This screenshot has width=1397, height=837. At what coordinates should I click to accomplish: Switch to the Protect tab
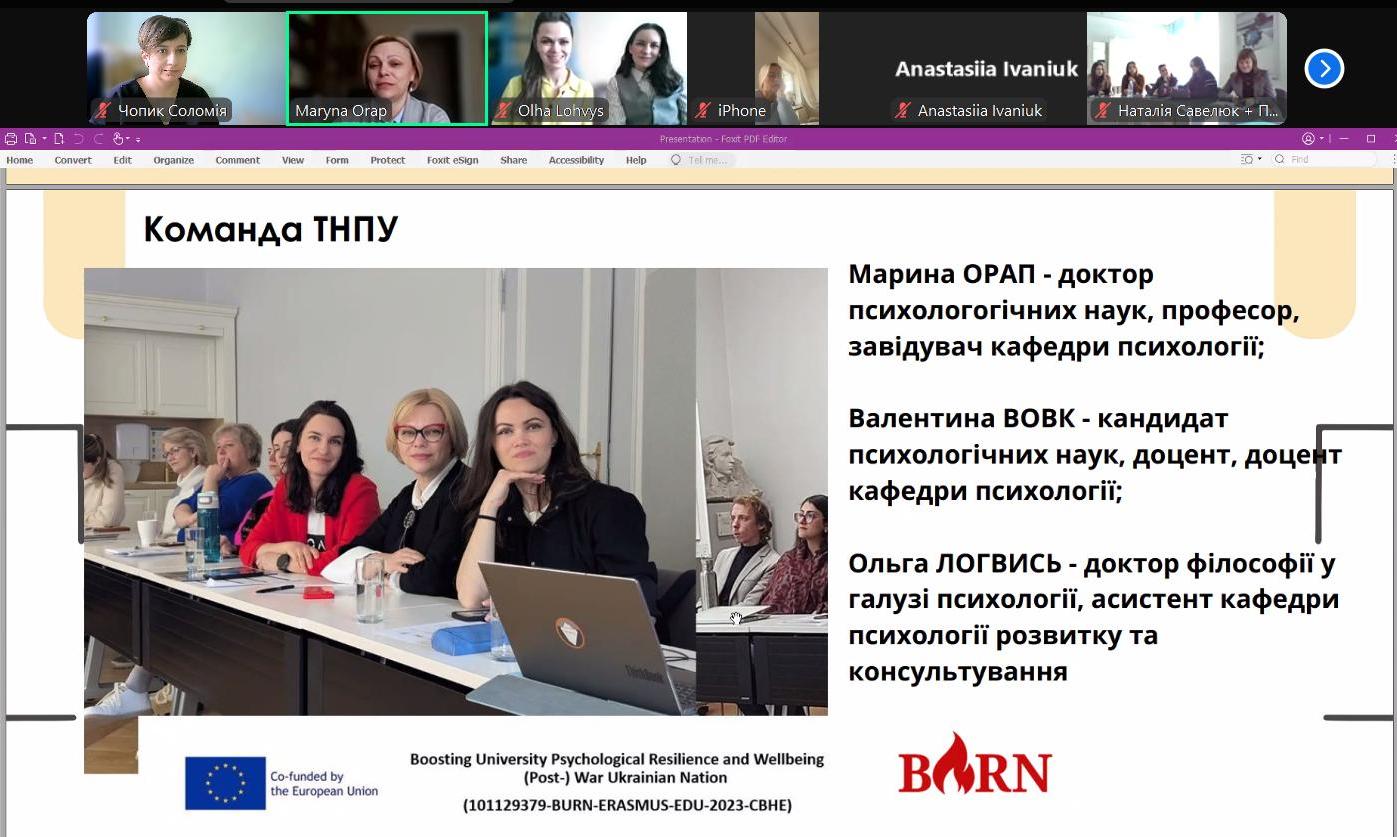coord(387,160)
